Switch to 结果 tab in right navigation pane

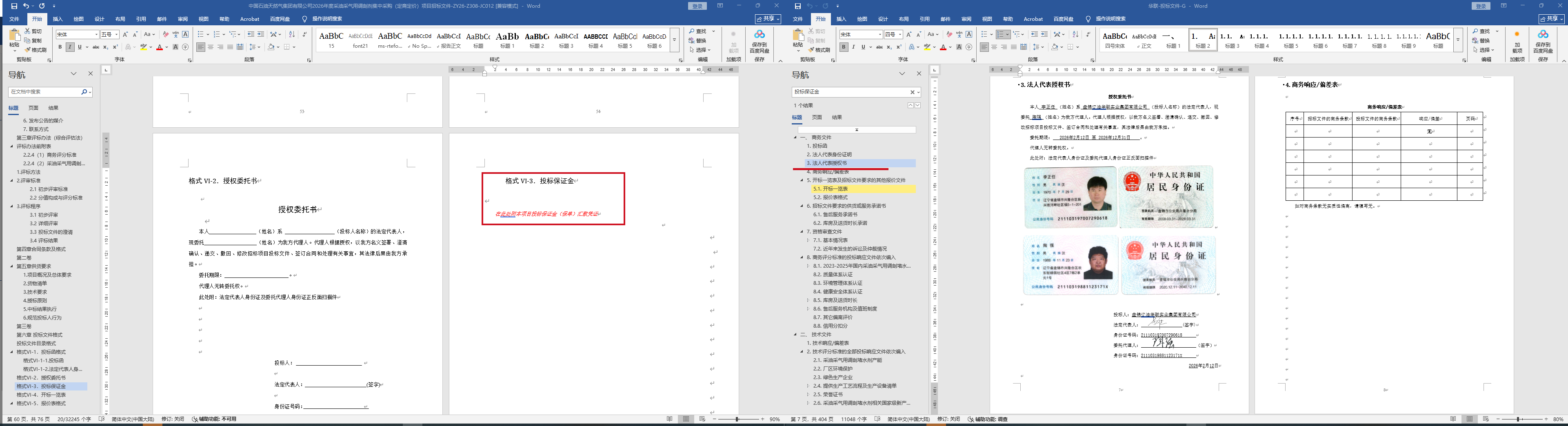coord(837,118)
